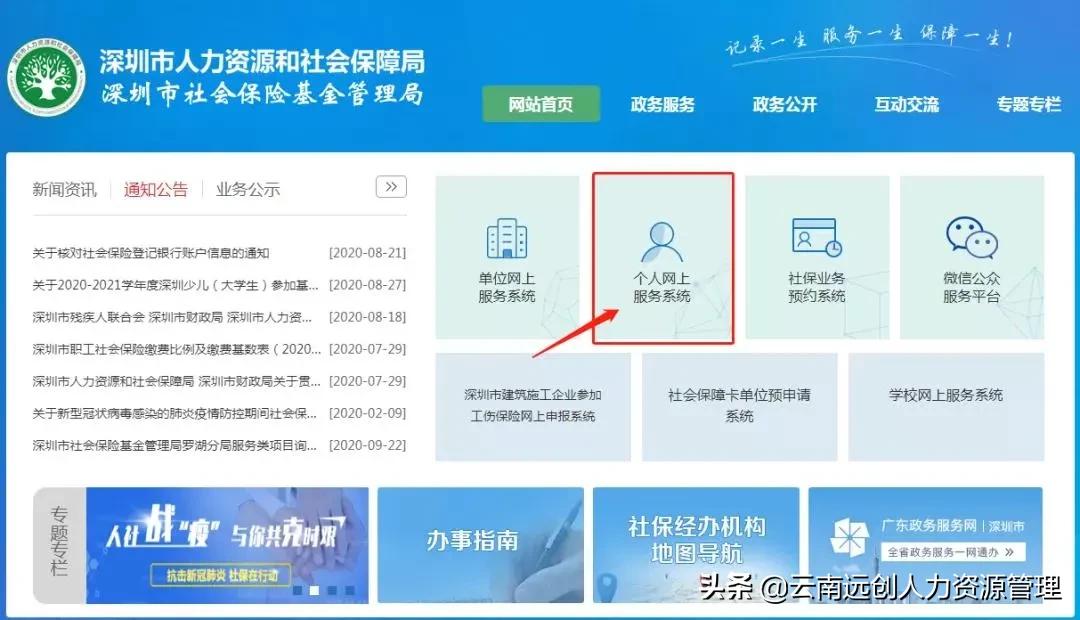
Task: Select the 业务公示 tab
Action: (246, 188)
